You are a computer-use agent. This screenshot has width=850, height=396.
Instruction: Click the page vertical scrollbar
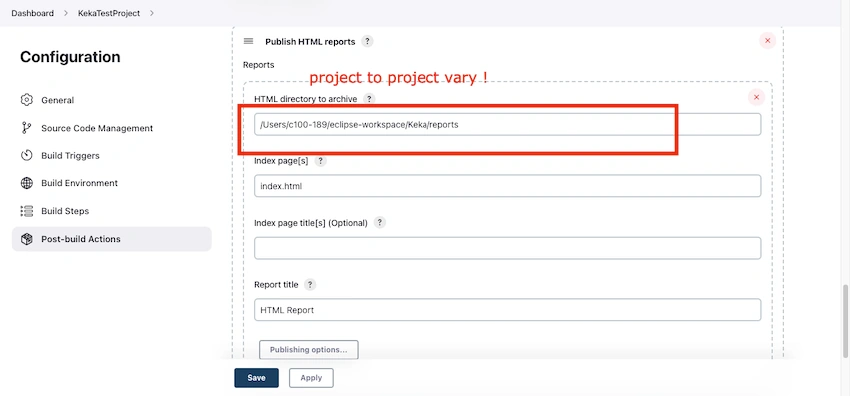click(846, 321)
